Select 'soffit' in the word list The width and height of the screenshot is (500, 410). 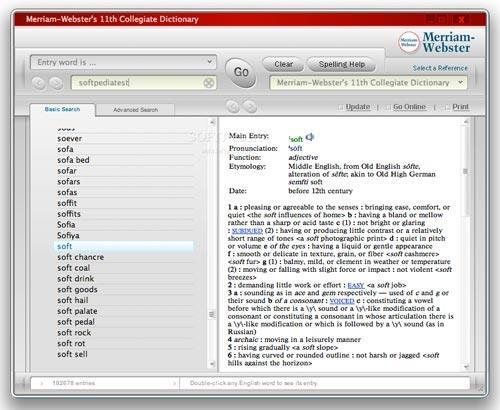(123, 203)
